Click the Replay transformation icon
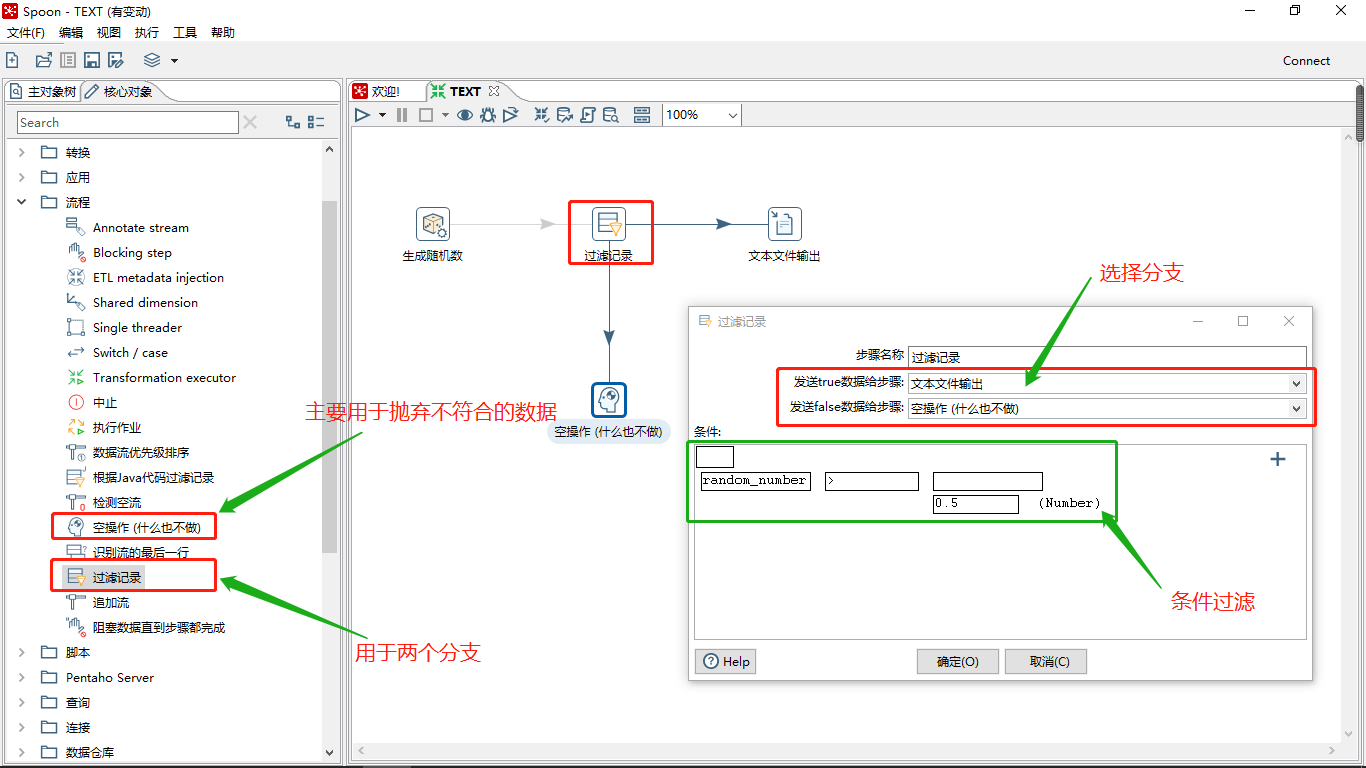The width and height of the screenshot is (1366, 768). click(511, 115)
